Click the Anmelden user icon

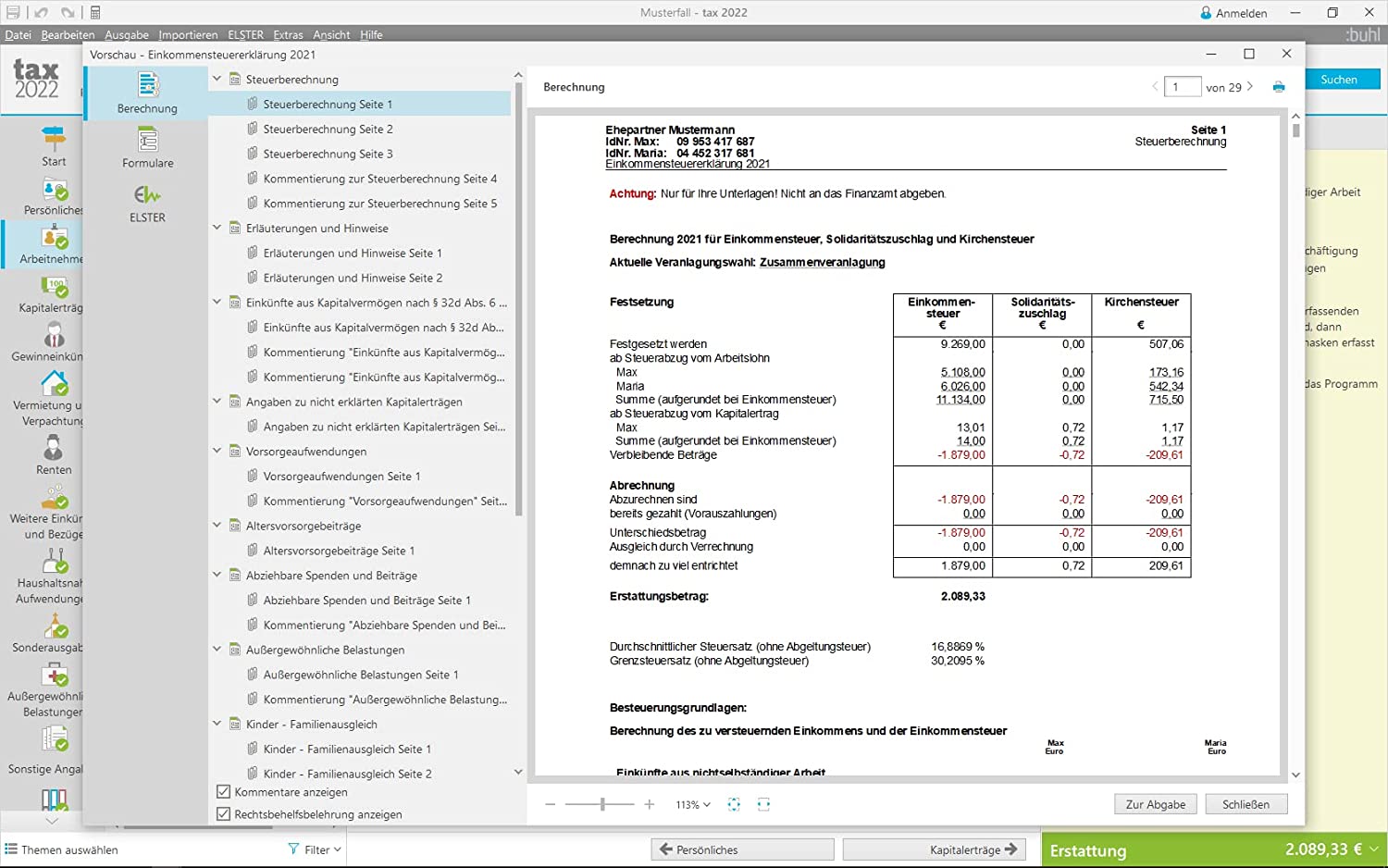(1206, 13)
